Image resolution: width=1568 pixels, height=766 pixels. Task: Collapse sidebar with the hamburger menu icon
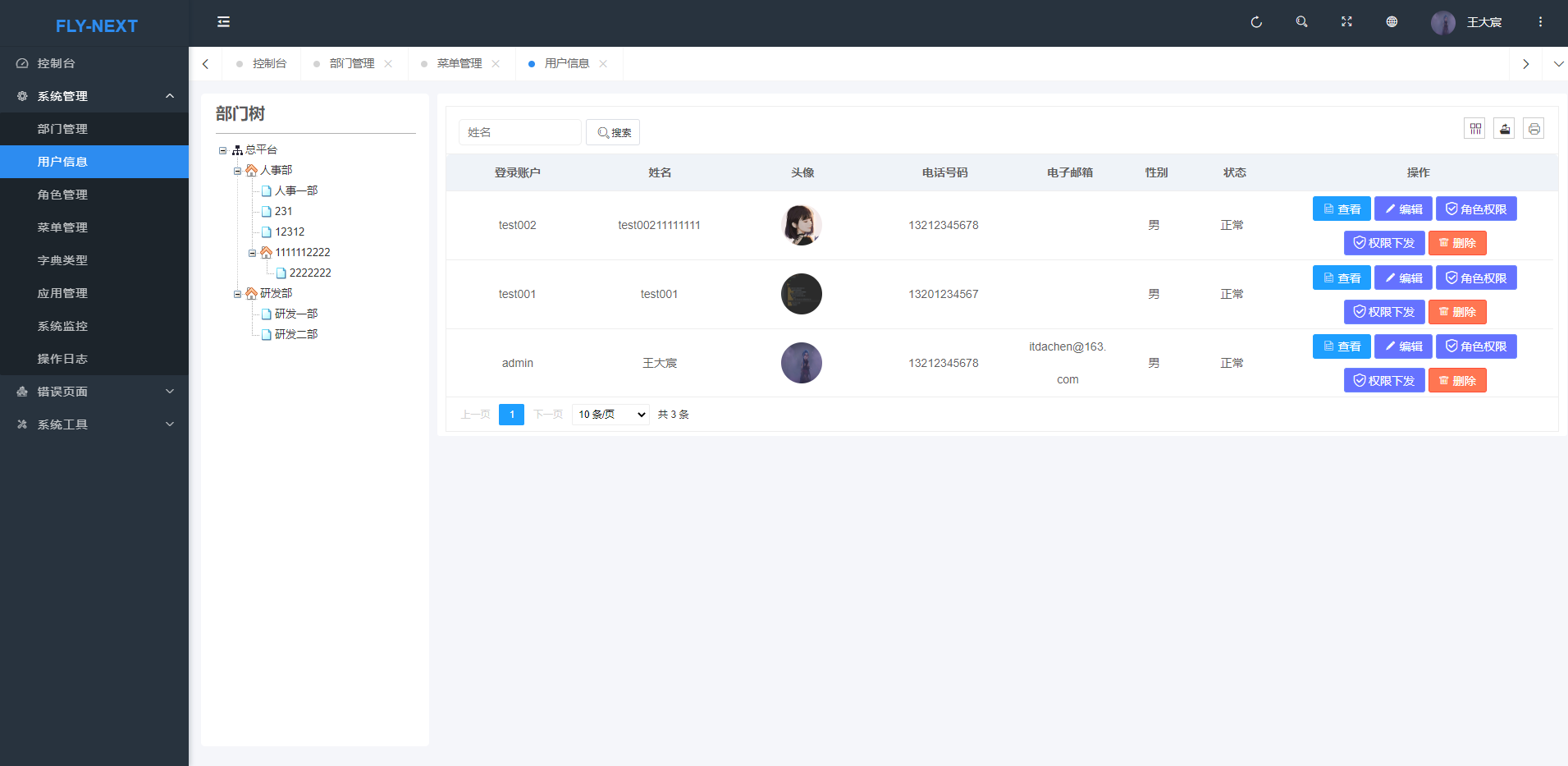tap(223, 22)
